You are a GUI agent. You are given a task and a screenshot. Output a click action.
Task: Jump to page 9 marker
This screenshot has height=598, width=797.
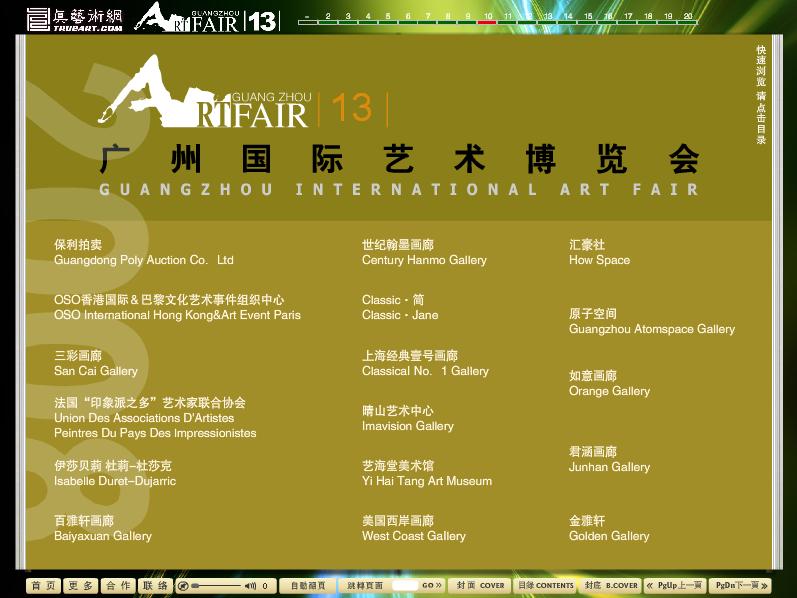pyautogui.click(x=468, y=19)
